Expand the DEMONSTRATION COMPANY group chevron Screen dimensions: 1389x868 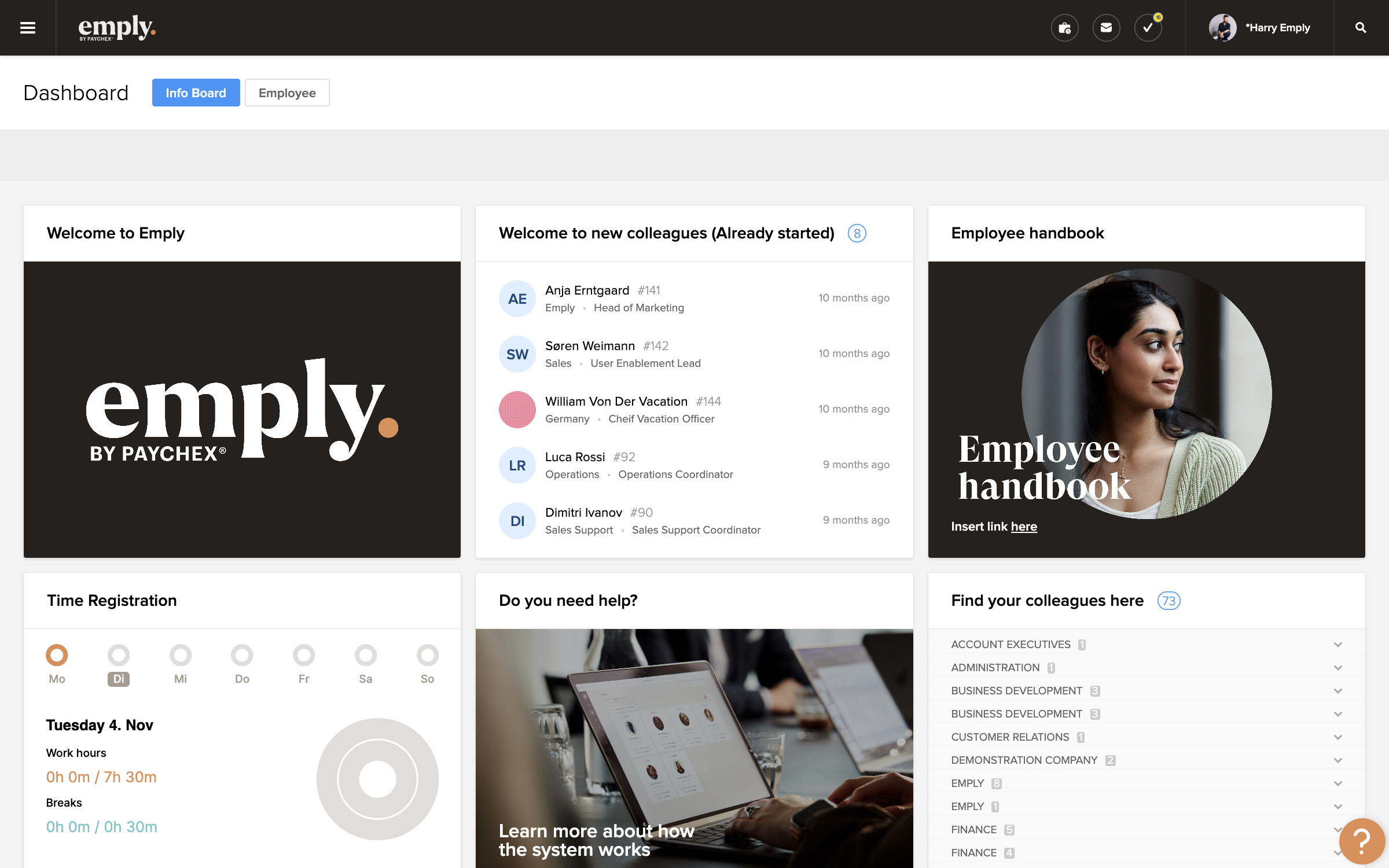pyautogui.click(x=1337, y=760)
